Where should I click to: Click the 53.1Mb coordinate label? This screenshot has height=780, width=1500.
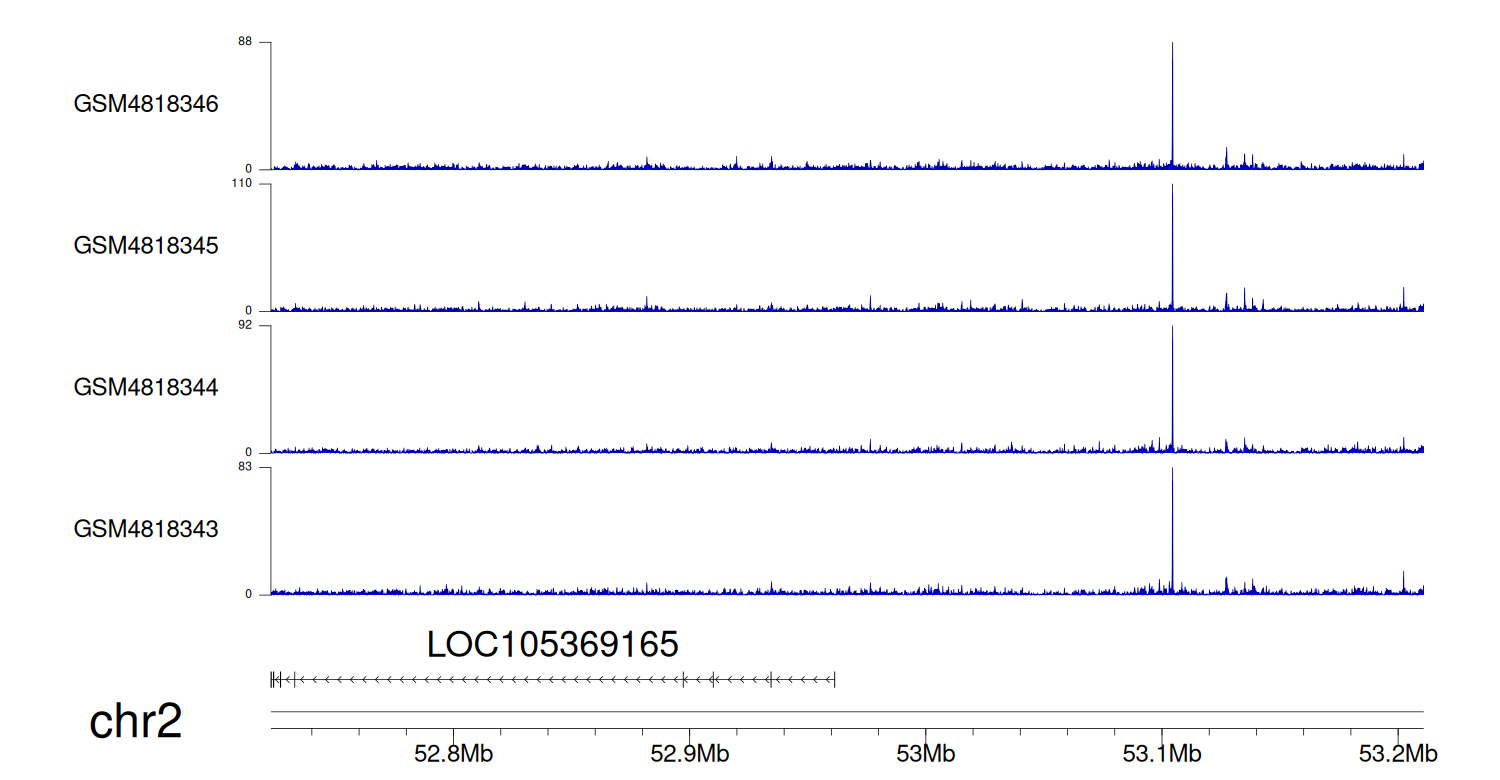1161,754
